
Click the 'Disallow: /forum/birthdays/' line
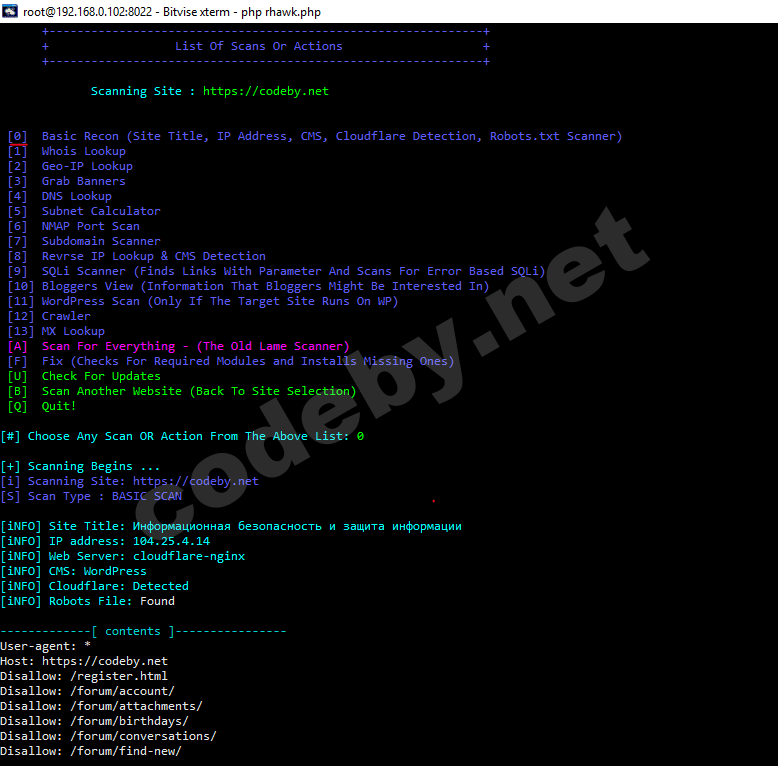(94, 721)
